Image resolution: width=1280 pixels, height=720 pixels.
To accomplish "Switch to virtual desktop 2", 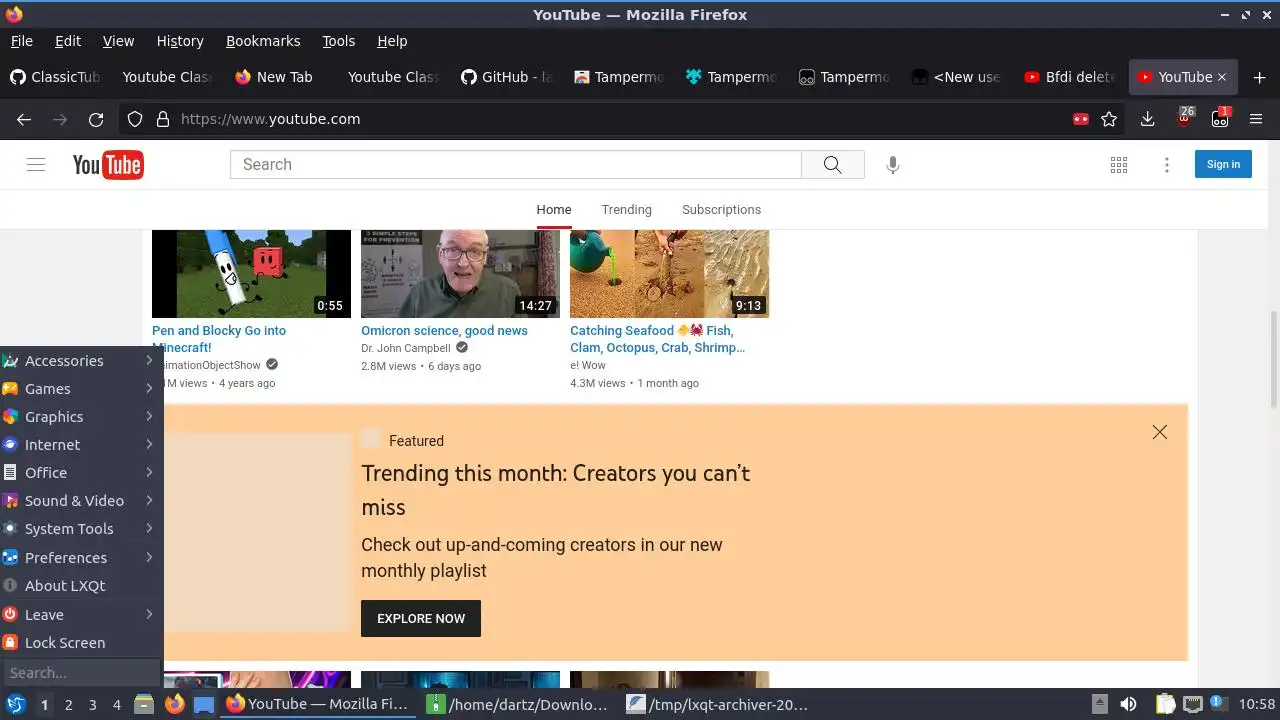I will coord(68,704).
